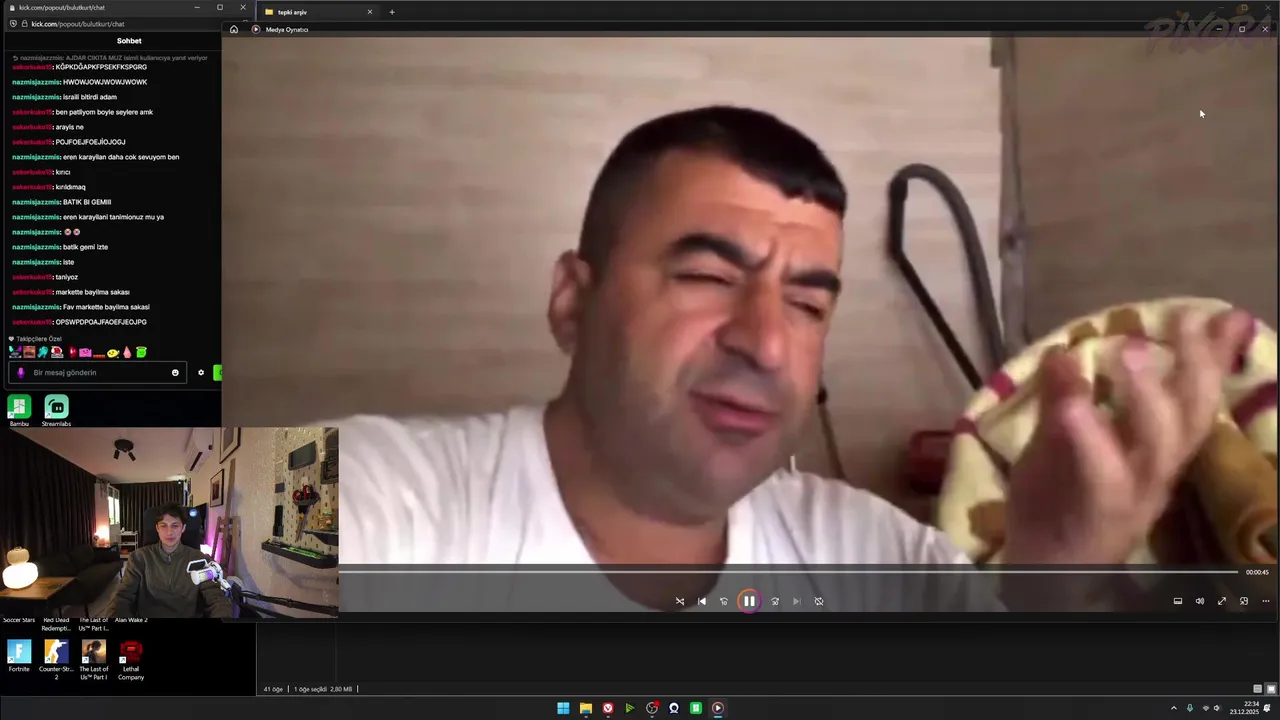Click the message 'israili bitirdi adam'

[90, 97]
